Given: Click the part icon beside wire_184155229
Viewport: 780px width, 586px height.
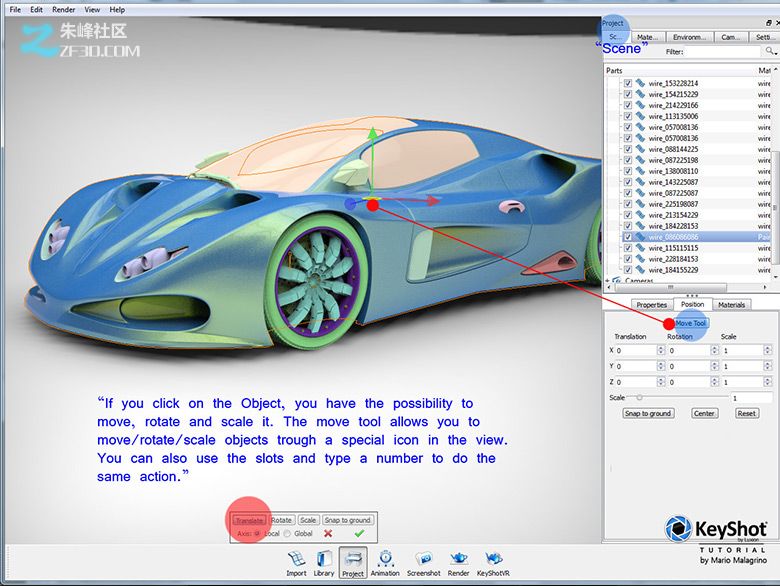Looking at the screenshot, I should click(x=640, y=270).
